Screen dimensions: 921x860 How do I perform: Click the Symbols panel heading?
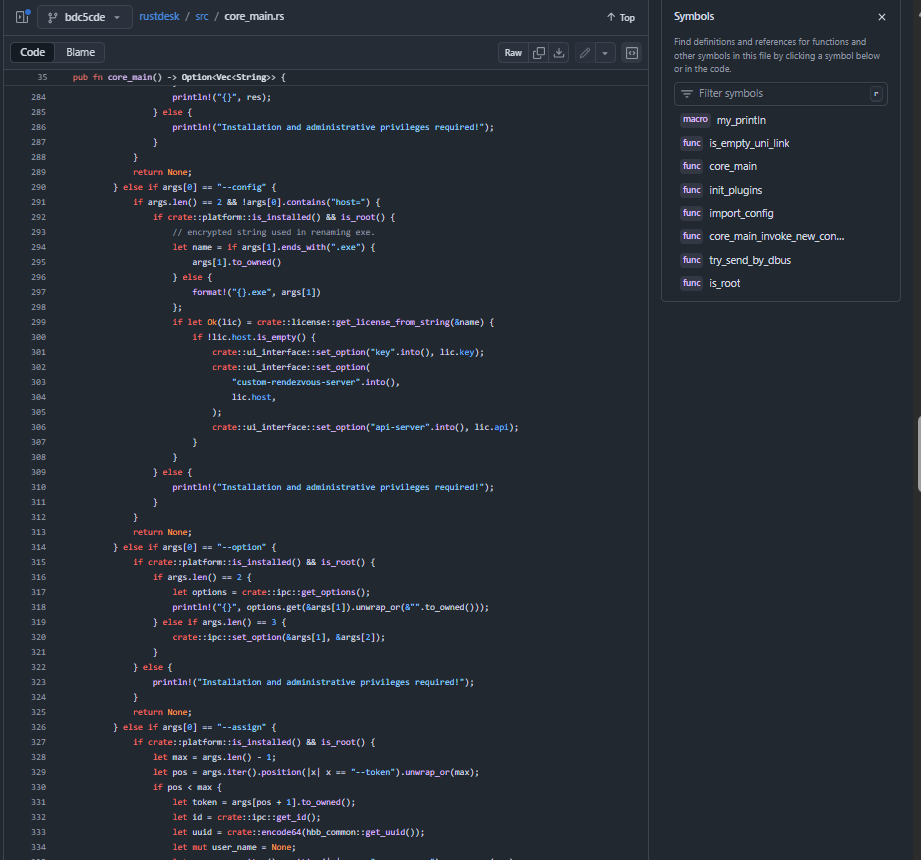pos(694,16)
